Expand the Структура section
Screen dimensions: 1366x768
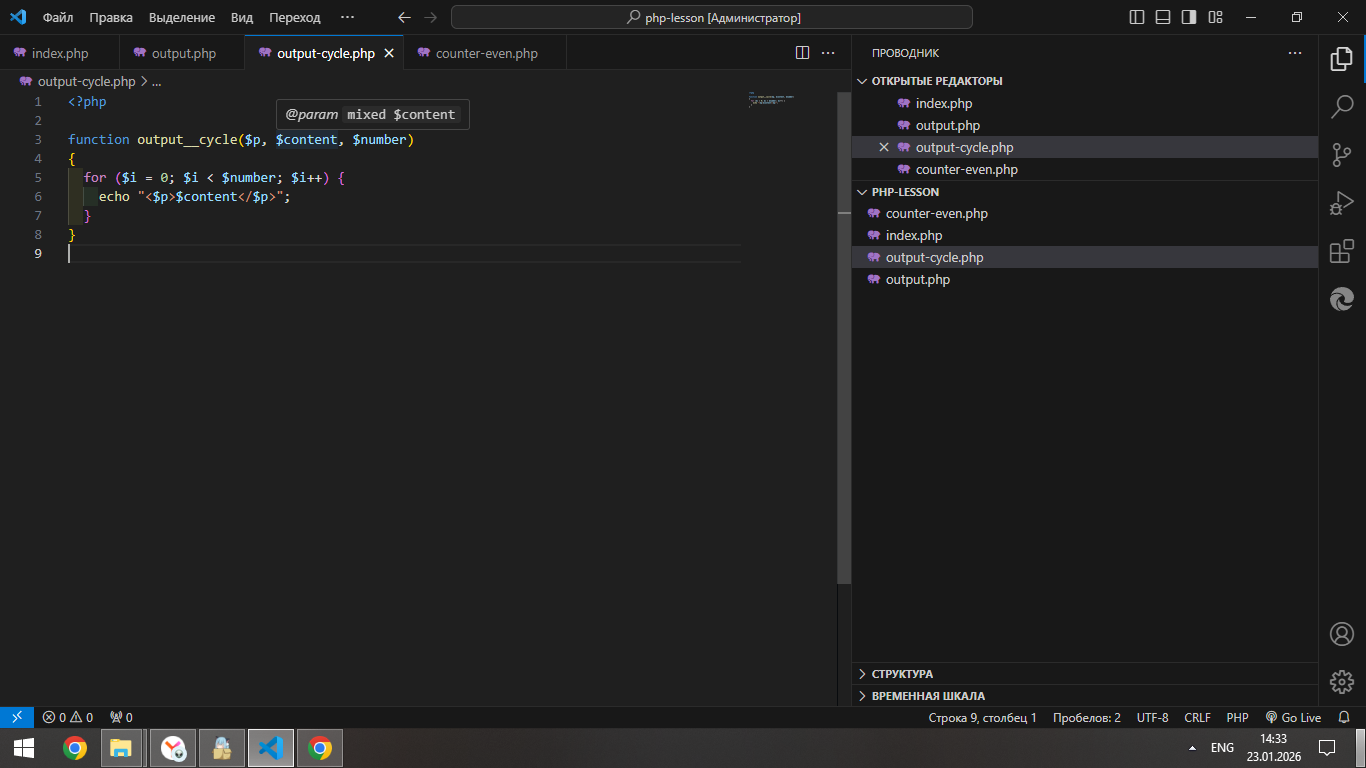902,674
